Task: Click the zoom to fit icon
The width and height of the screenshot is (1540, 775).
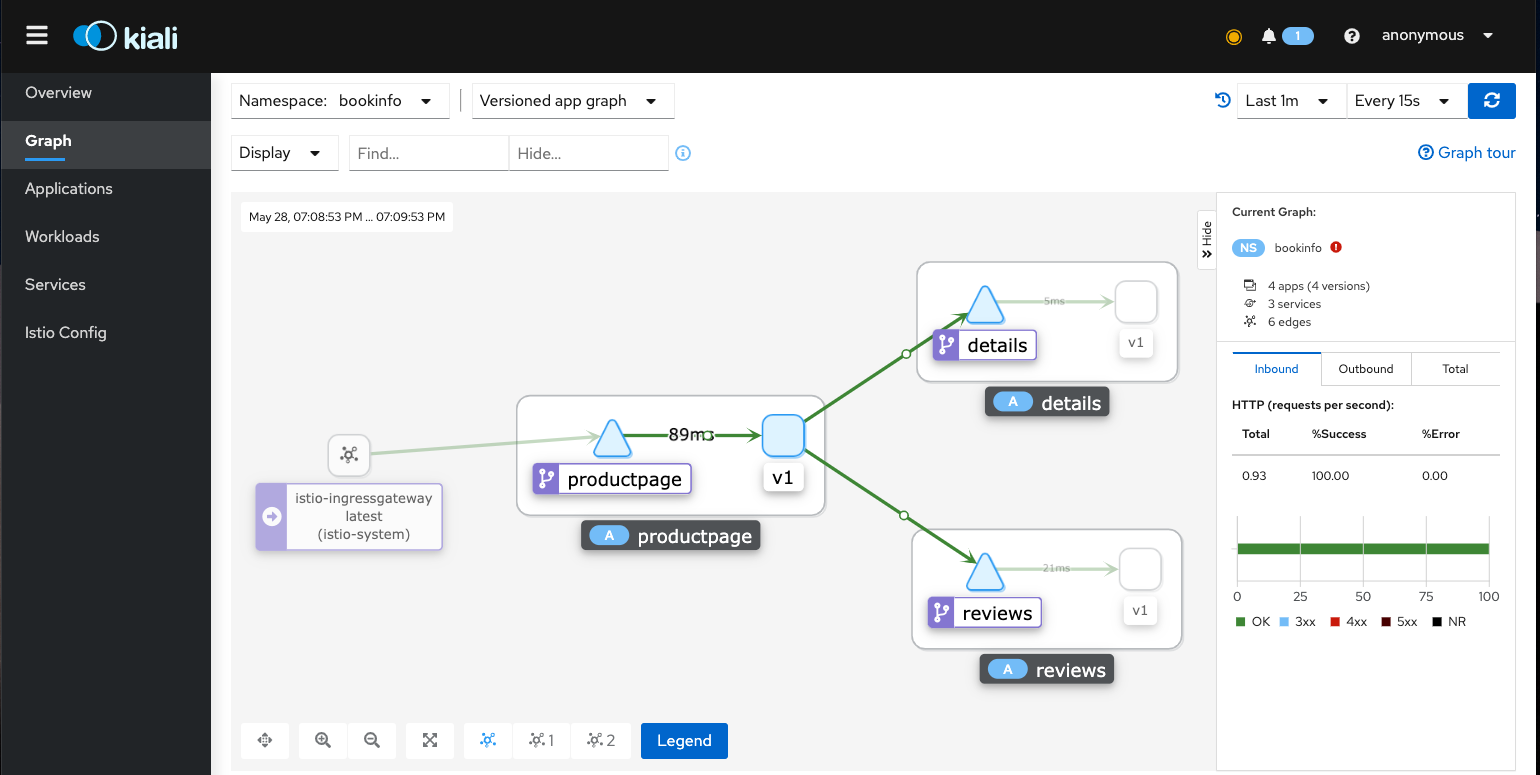Action: pyautogui.click(x=430, y=741)
